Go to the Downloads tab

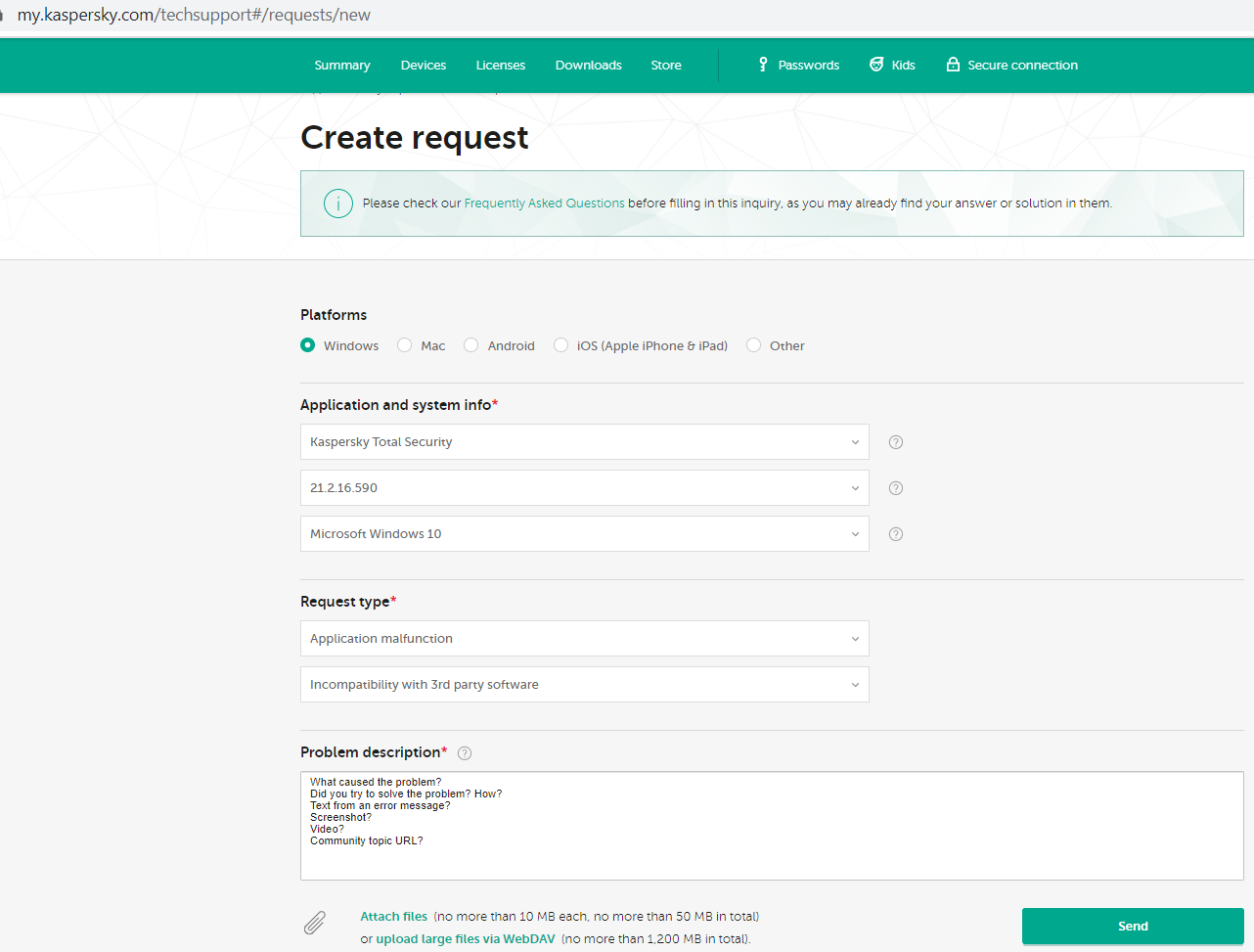[x=589, y=66]
